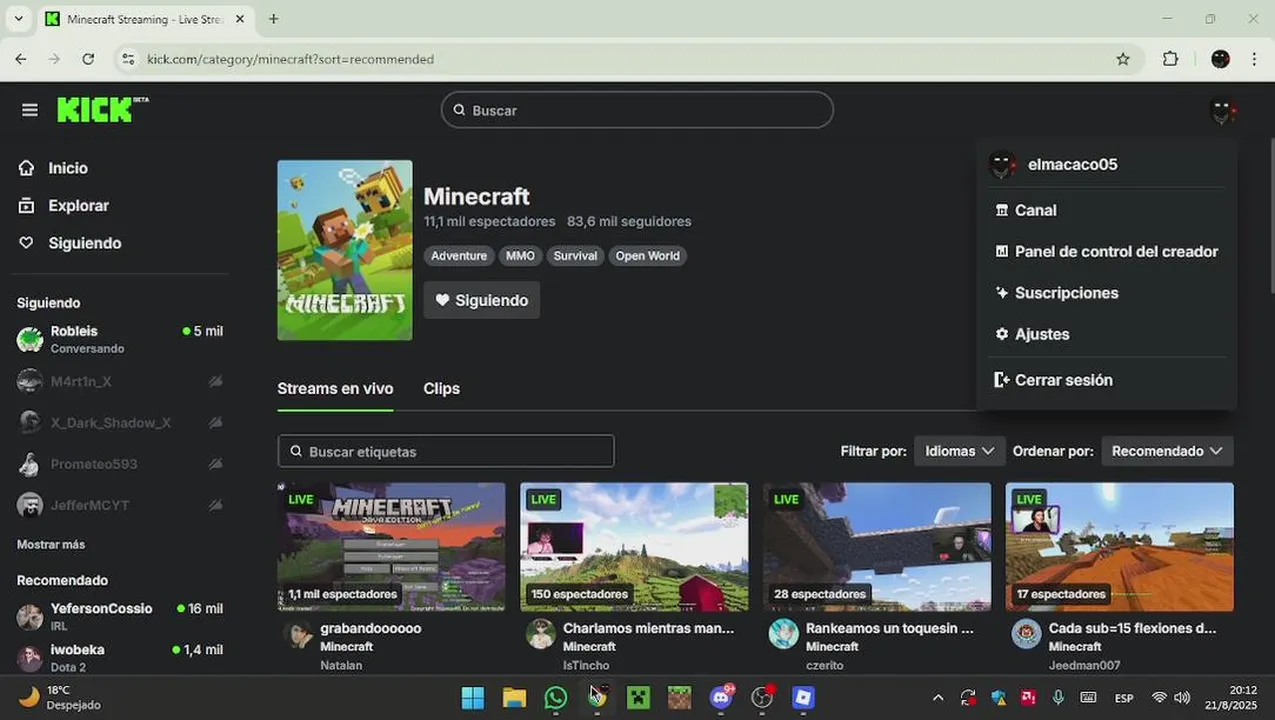Bookmark this page with star icon

click(1123, 59)
